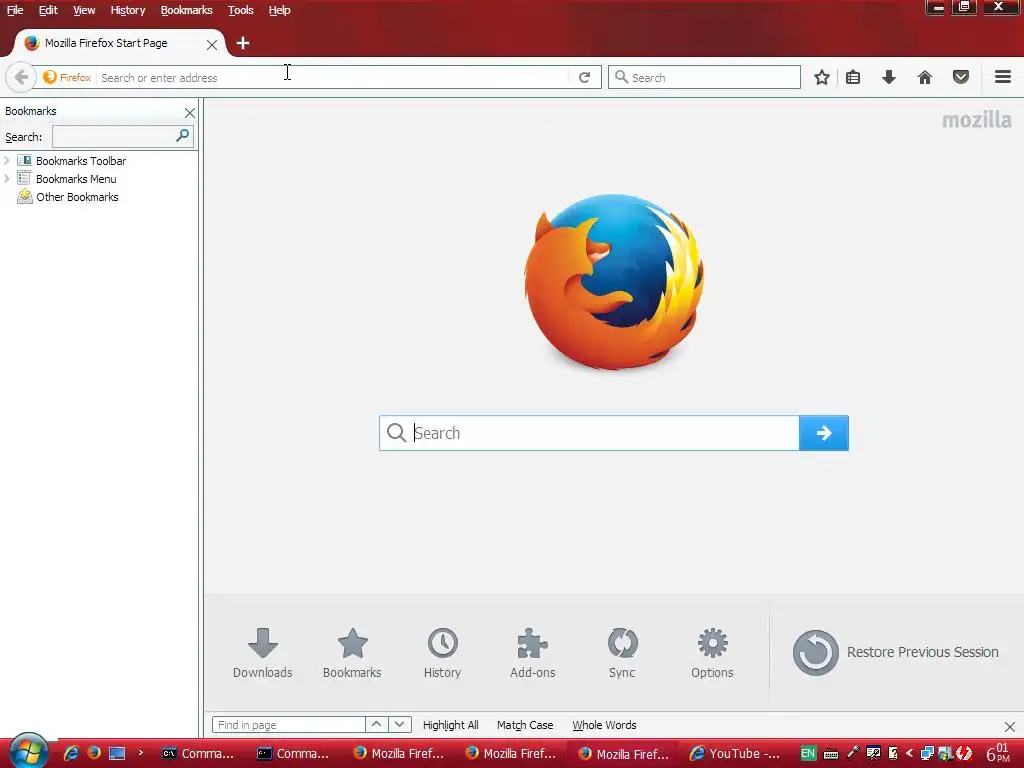Click the sidebar search magnifier icon

(x=183, y=136)
